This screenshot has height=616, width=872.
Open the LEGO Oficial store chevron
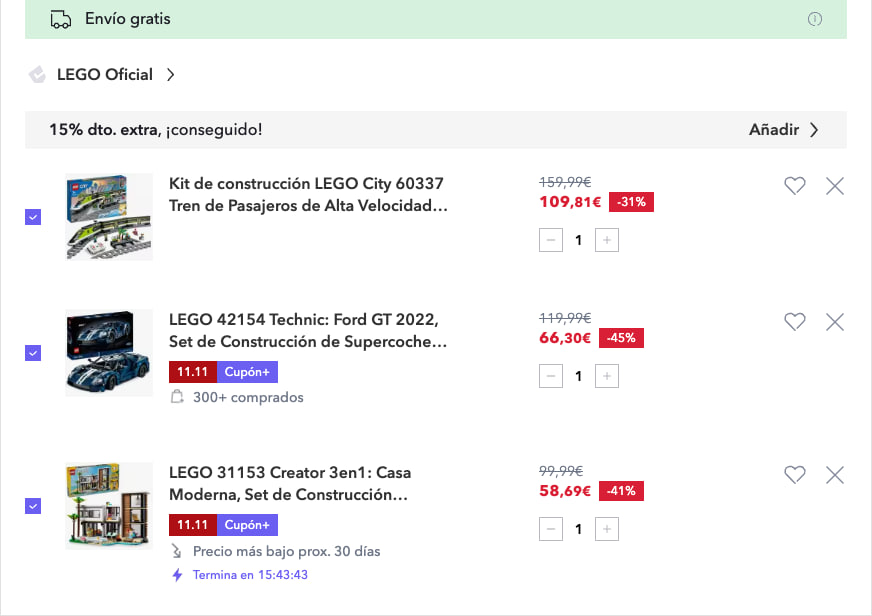click(x=171, y=74)
